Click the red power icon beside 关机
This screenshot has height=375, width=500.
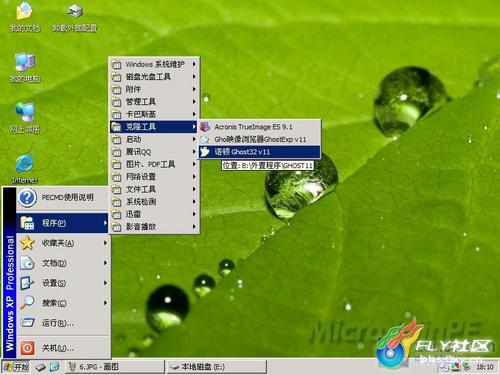point(27,348)
